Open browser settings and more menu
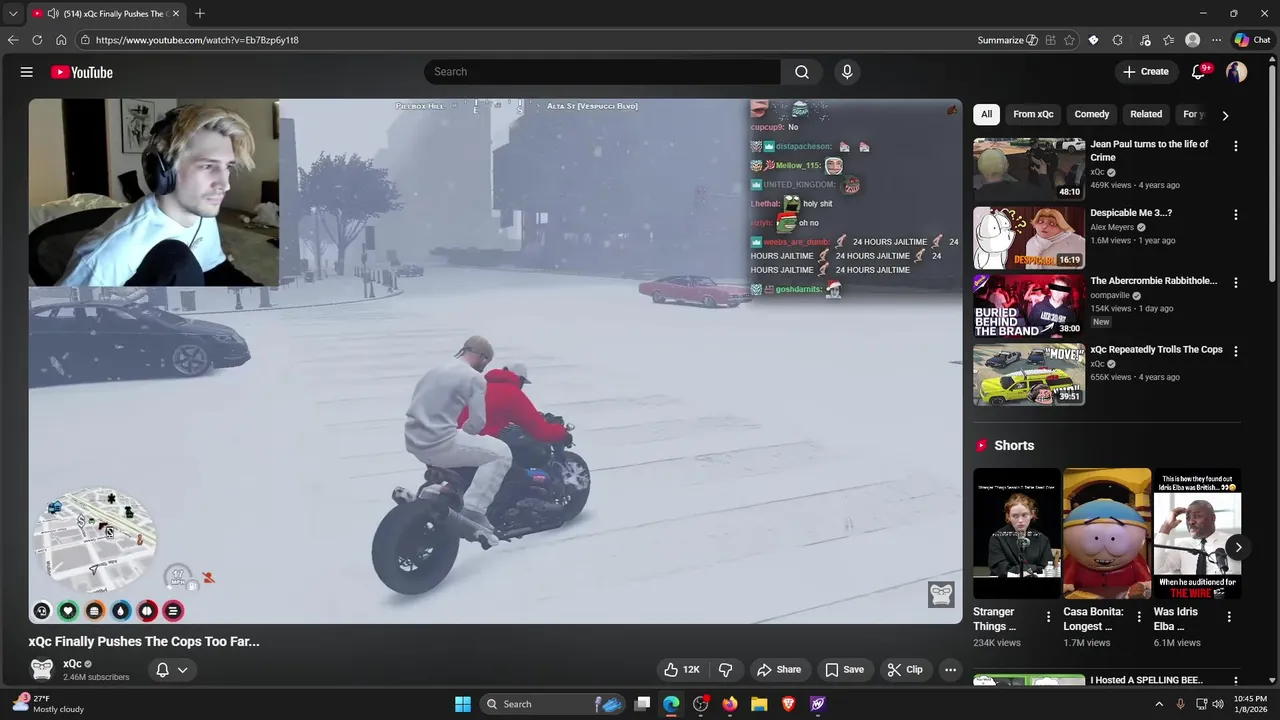 [1216, 40]
